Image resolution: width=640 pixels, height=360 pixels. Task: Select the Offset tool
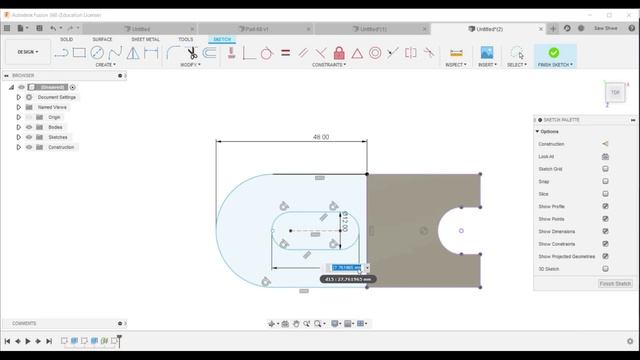click(x=209, y=53)
